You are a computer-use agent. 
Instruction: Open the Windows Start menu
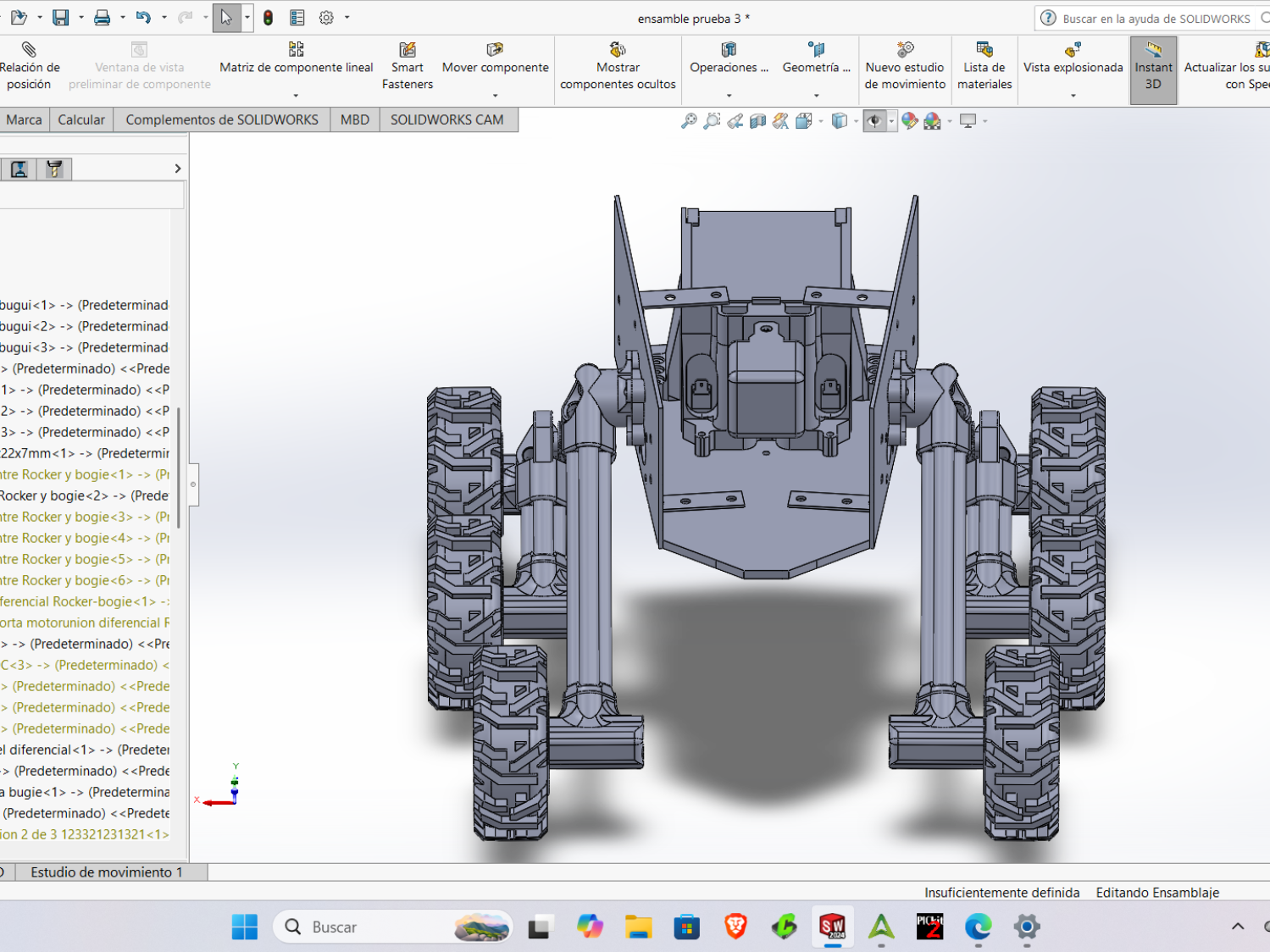point(245,927)
